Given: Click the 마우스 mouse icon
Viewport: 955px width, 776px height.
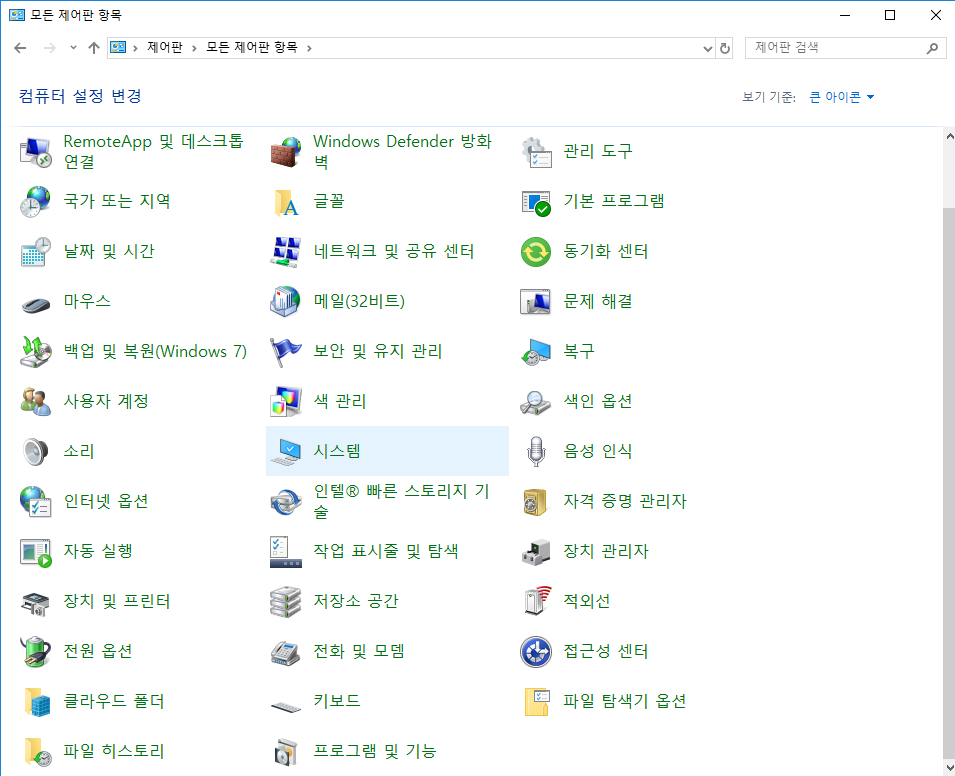Looking at the screenshot, I should tap(36, 303).
